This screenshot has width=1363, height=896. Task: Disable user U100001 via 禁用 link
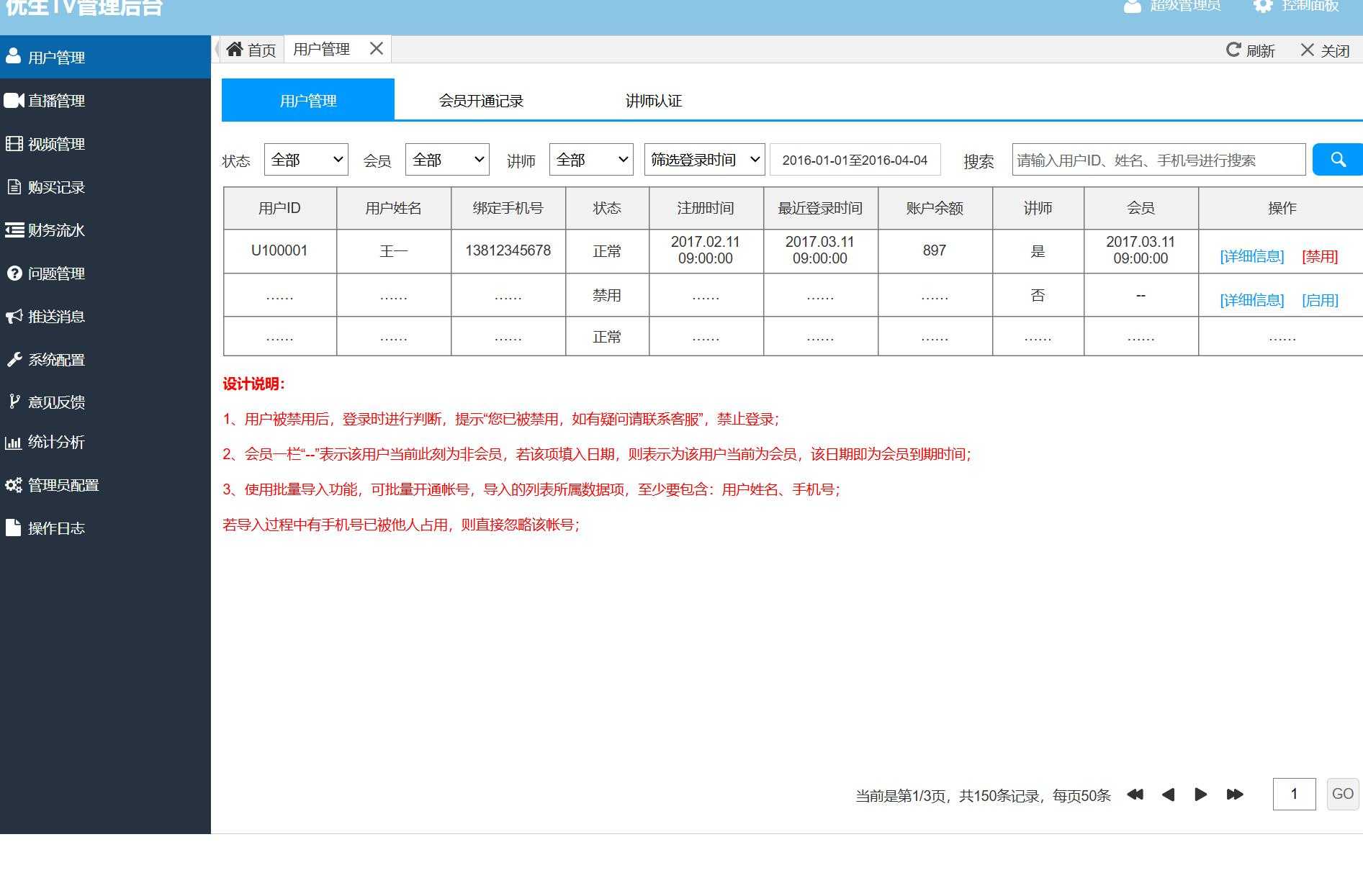1318,256
